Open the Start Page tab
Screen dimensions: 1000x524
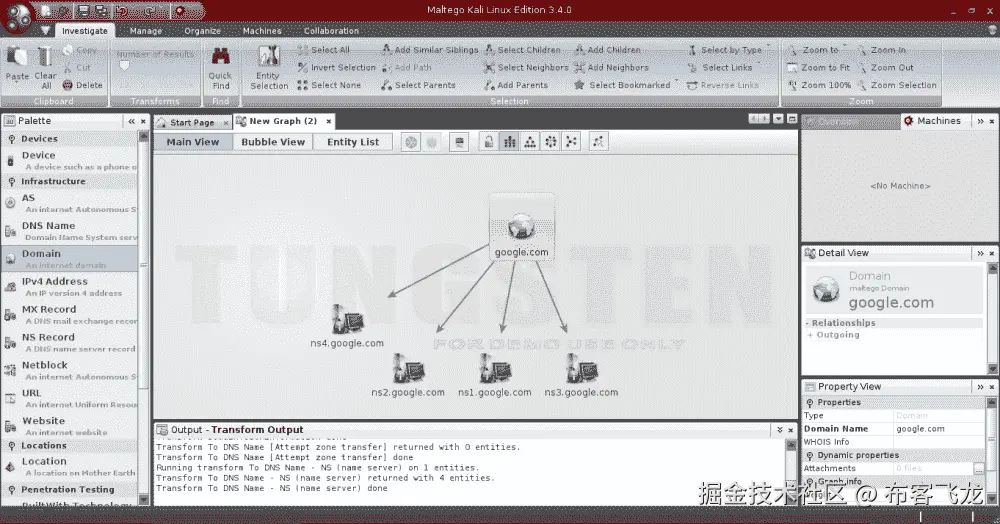coord(192,122)
